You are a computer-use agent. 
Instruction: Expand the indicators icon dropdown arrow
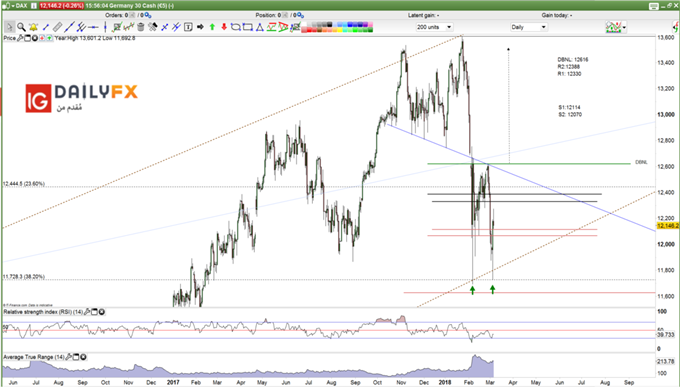point(624,27)
